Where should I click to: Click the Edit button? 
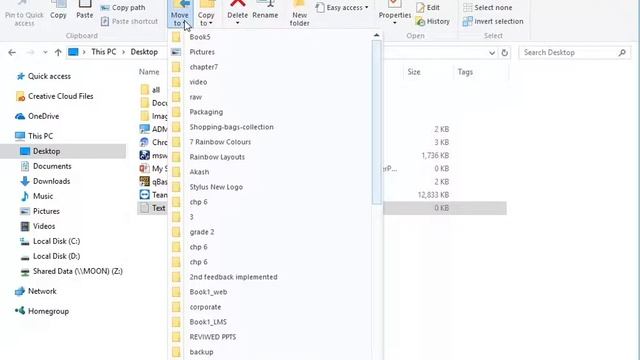pyautogui.click(x=428, y=8)
